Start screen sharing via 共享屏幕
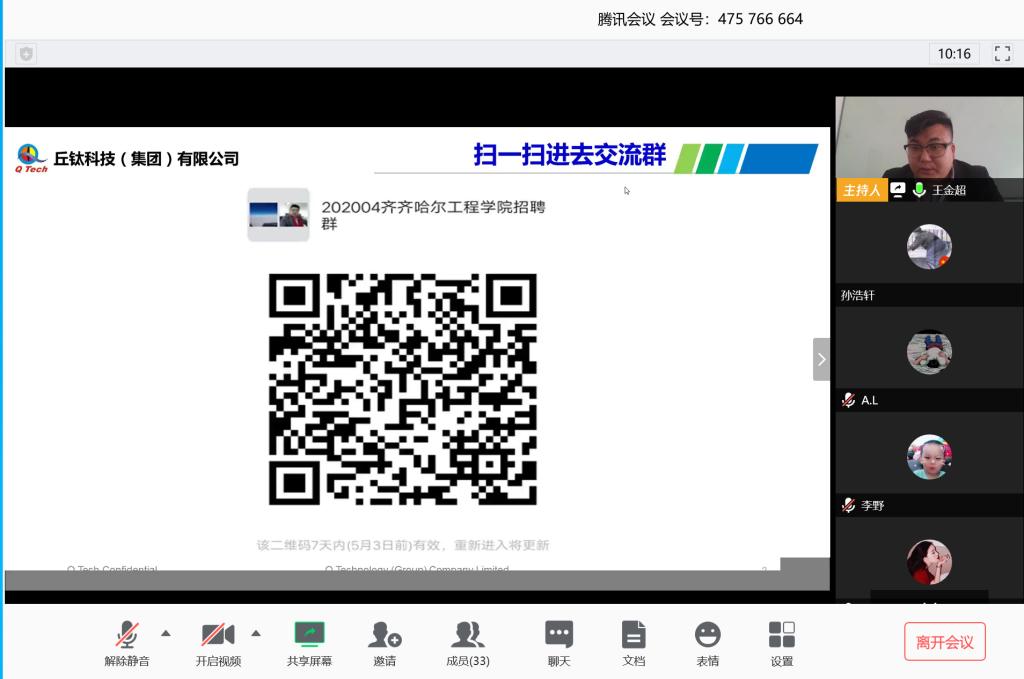This screenshot has width=1024, height=679. click(x=309, y=642)
